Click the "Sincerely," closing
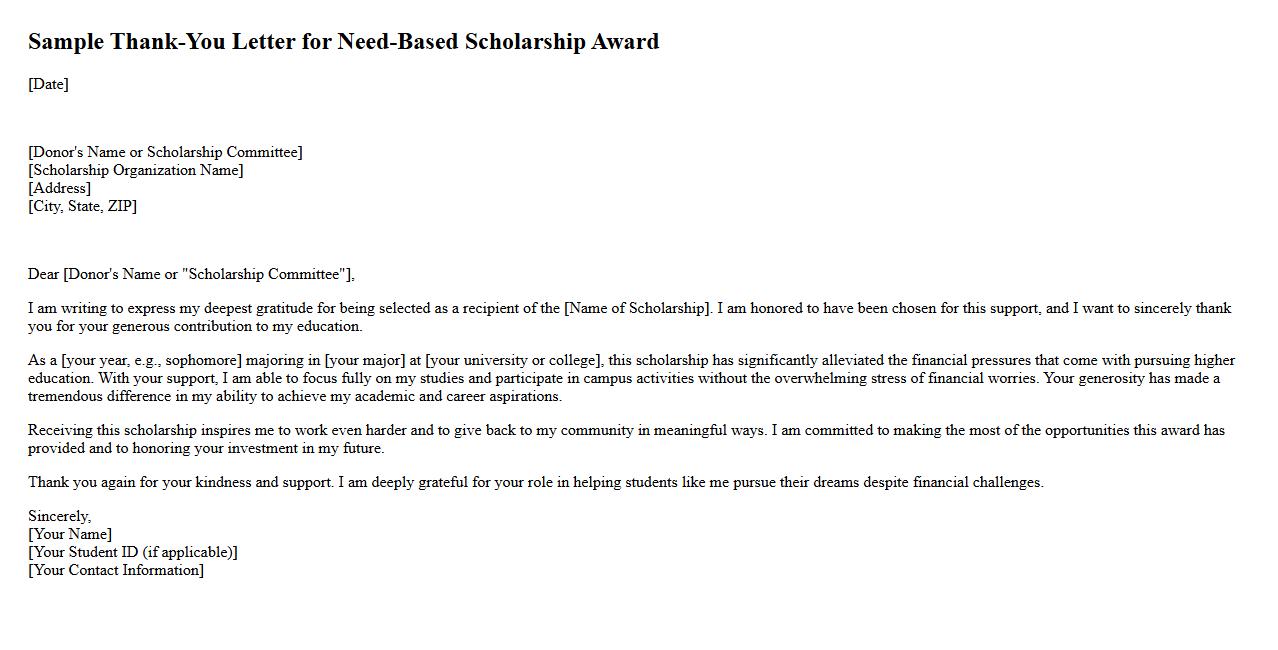Viewport: 1278px width, 650px height. tap(59, 516)
